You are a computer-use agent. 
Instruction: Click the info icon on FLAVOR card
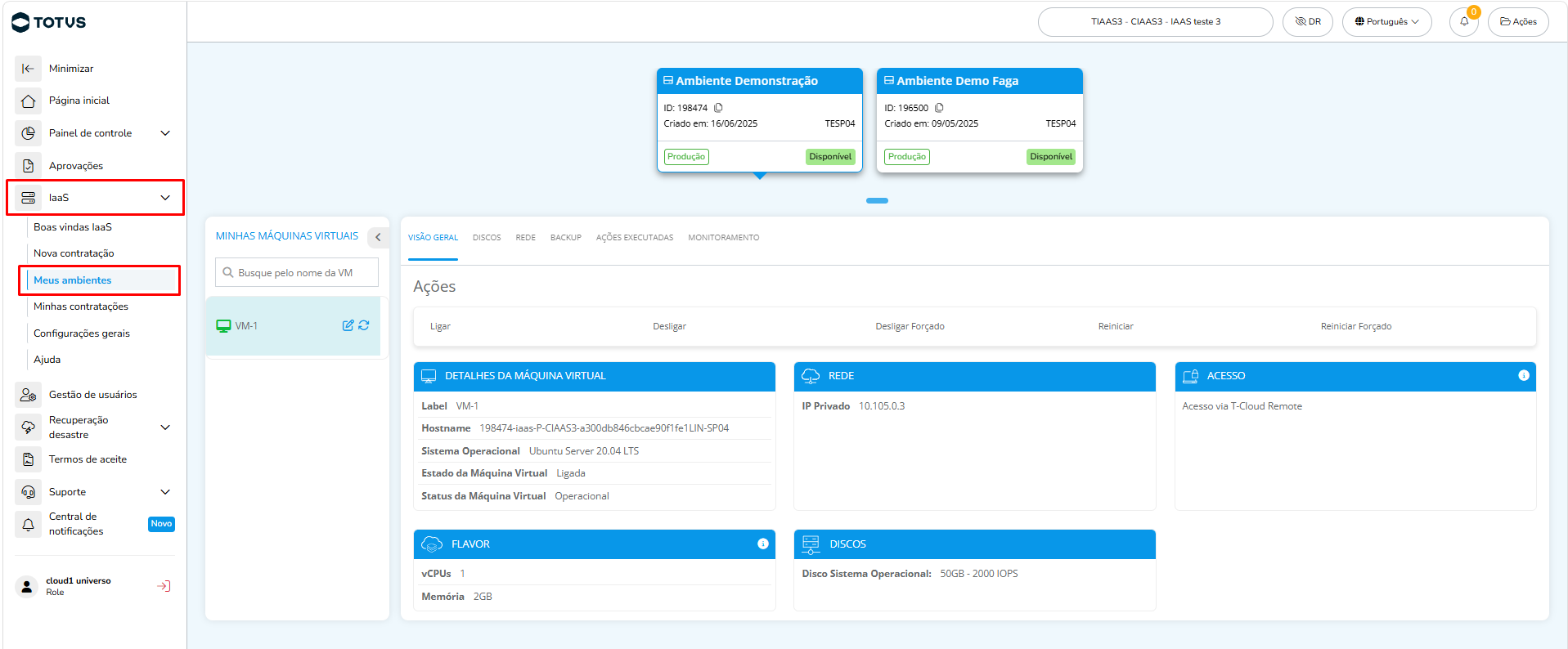pyautogui.click(x=763, y=544)
